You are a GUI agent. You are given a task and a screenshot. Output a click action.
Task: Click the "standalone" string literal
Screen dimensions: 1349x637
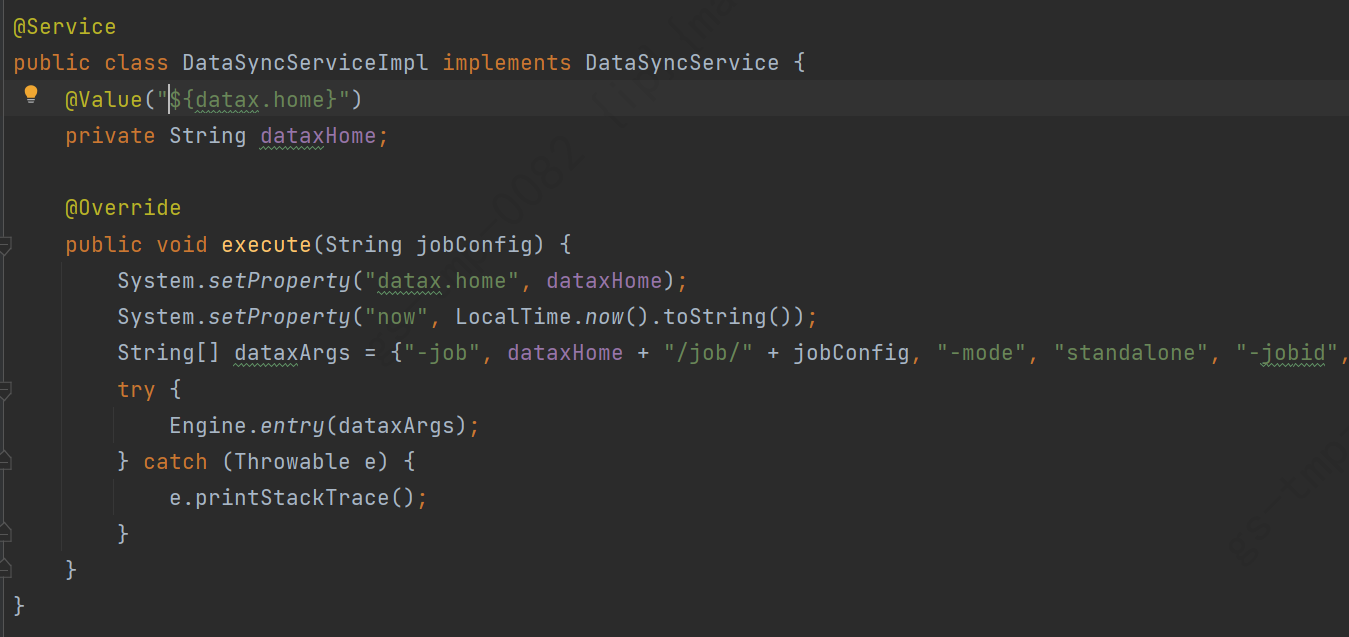click(1130, 352)
